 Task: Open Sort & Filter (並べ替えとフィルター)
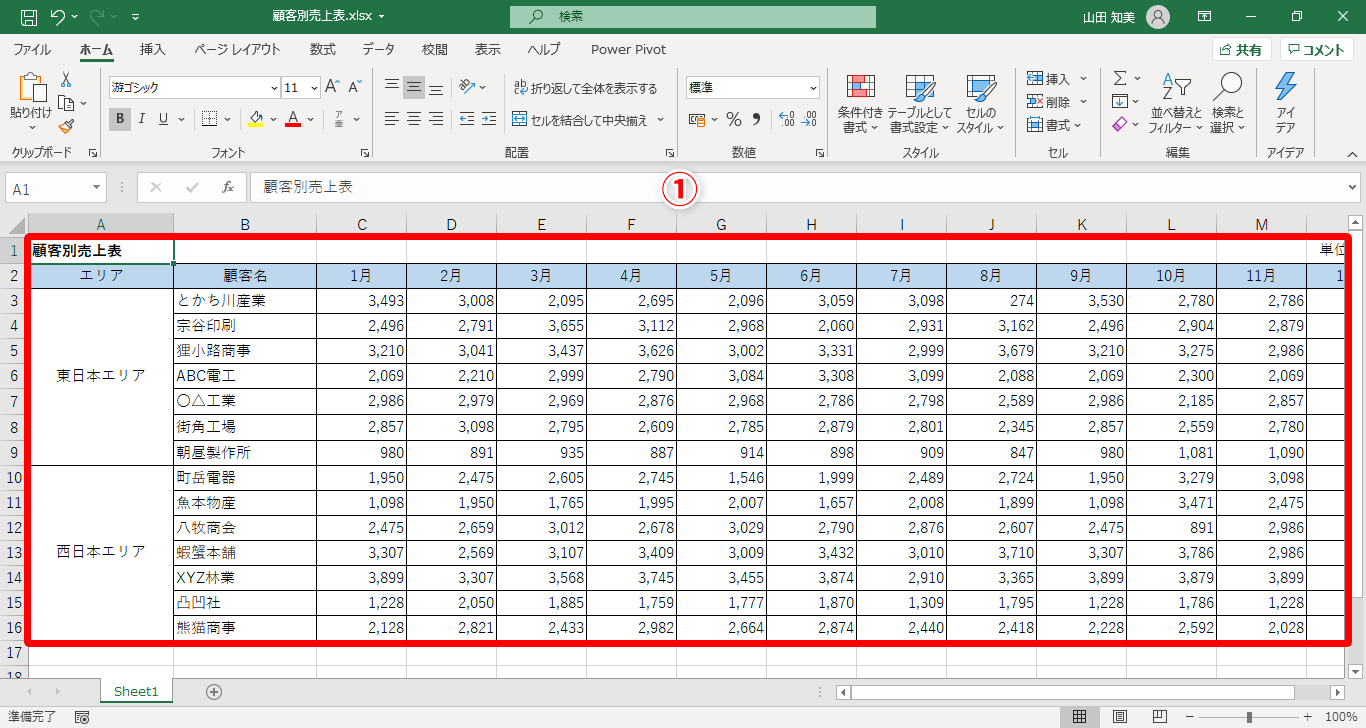1176,104
